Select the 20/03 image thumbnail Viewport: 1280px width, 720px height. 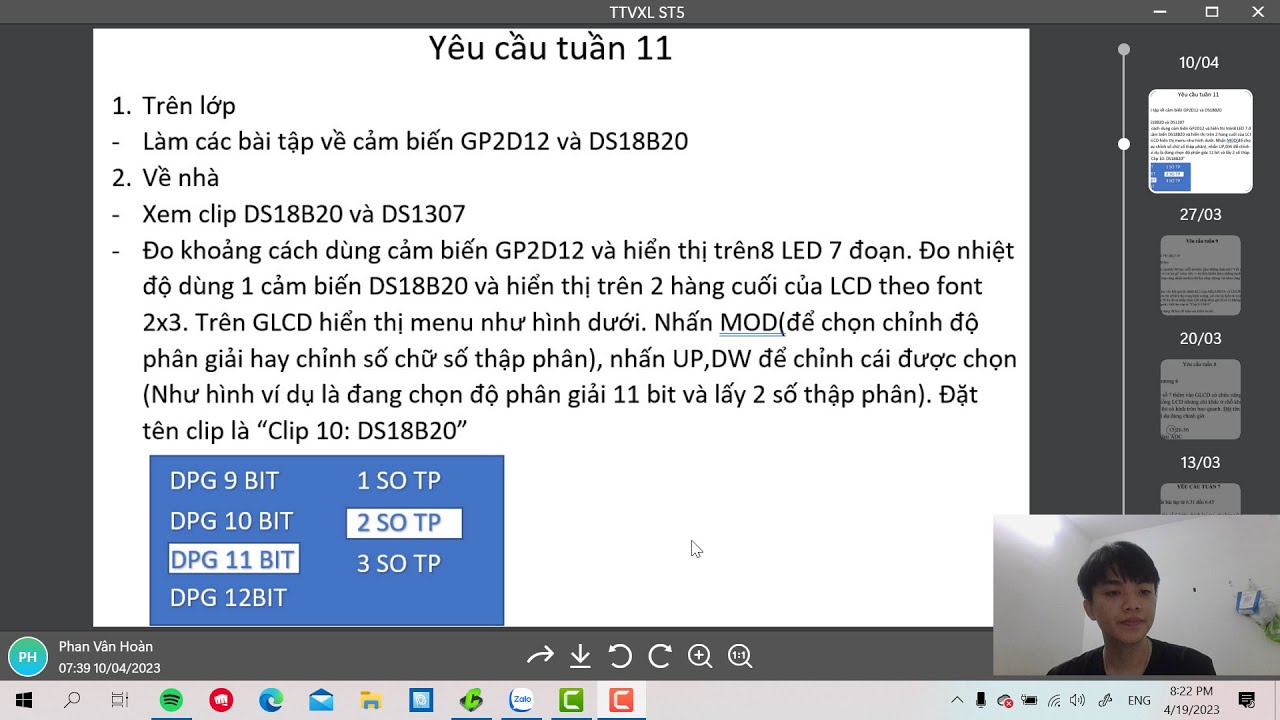click(1200, 399)
